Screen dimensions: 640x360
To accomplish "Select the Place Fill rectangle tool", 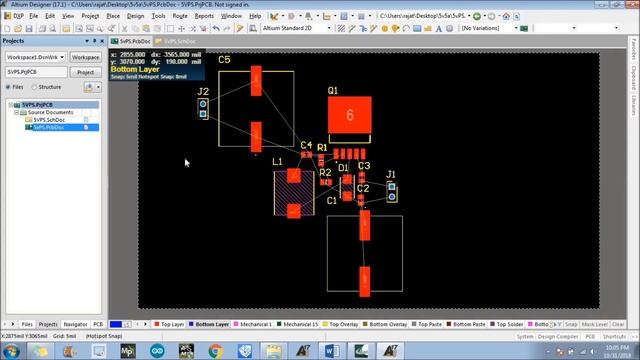I will coord(417,29).
